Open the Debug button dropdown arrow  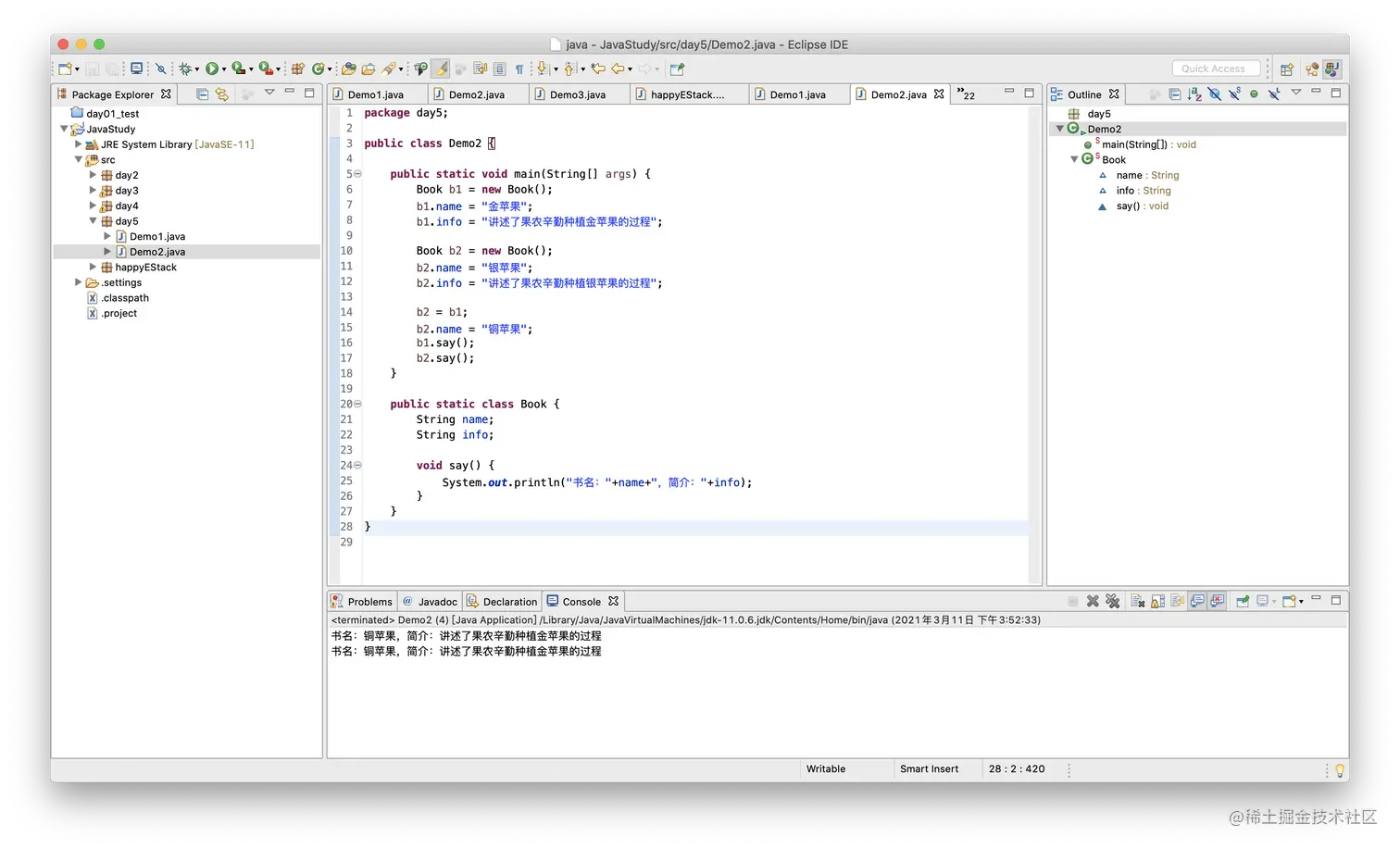coord(197,69)
